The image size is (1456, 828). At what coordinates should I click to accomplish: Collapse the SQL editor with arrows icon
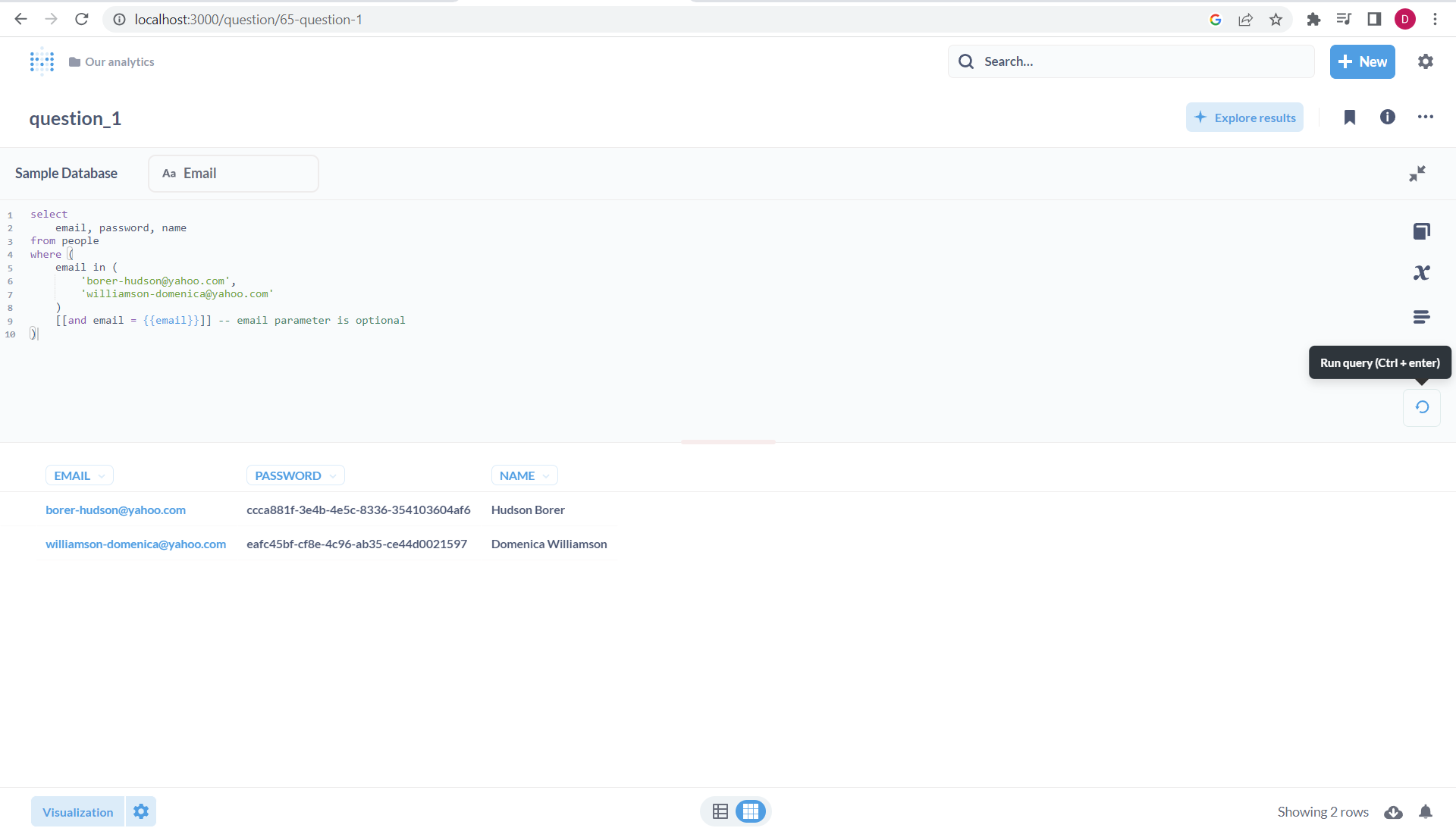[1417, 174]
